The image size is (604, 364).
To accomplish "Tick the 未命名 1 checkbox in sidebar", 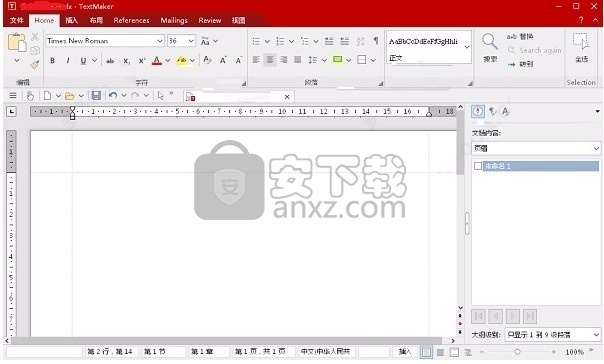I will [x=478, y=166].
